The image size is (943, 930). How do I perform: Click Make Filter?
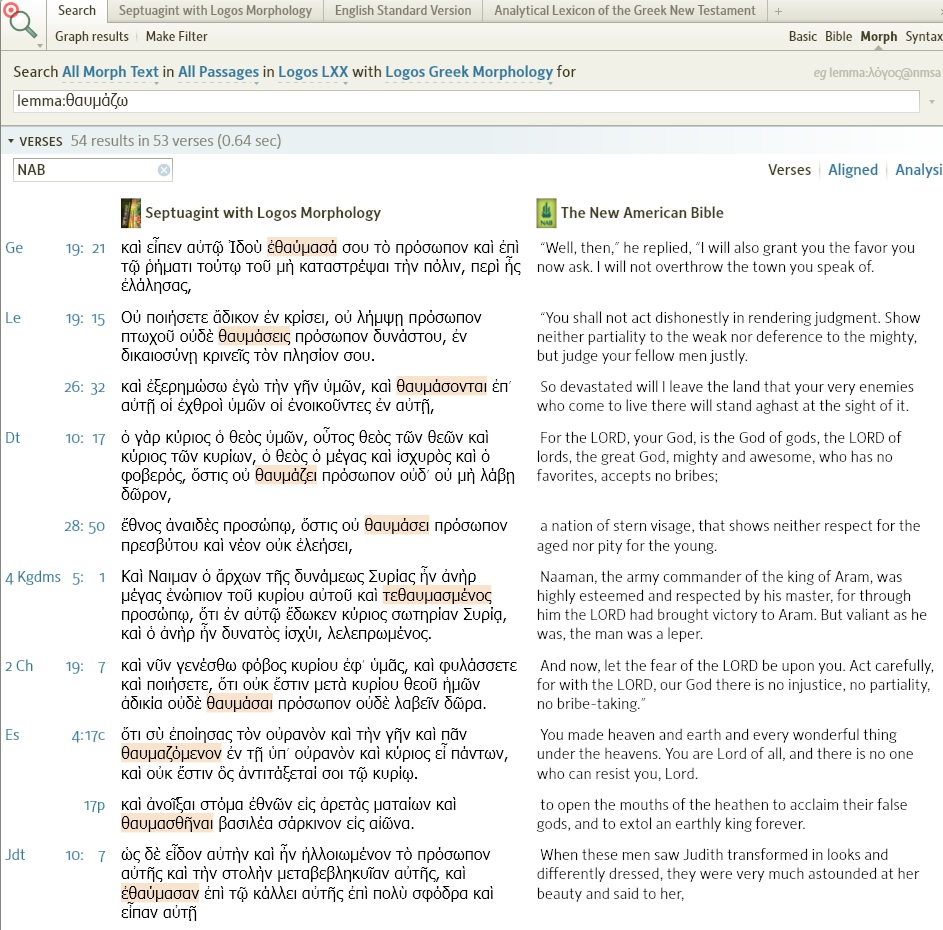coord(176,37)
